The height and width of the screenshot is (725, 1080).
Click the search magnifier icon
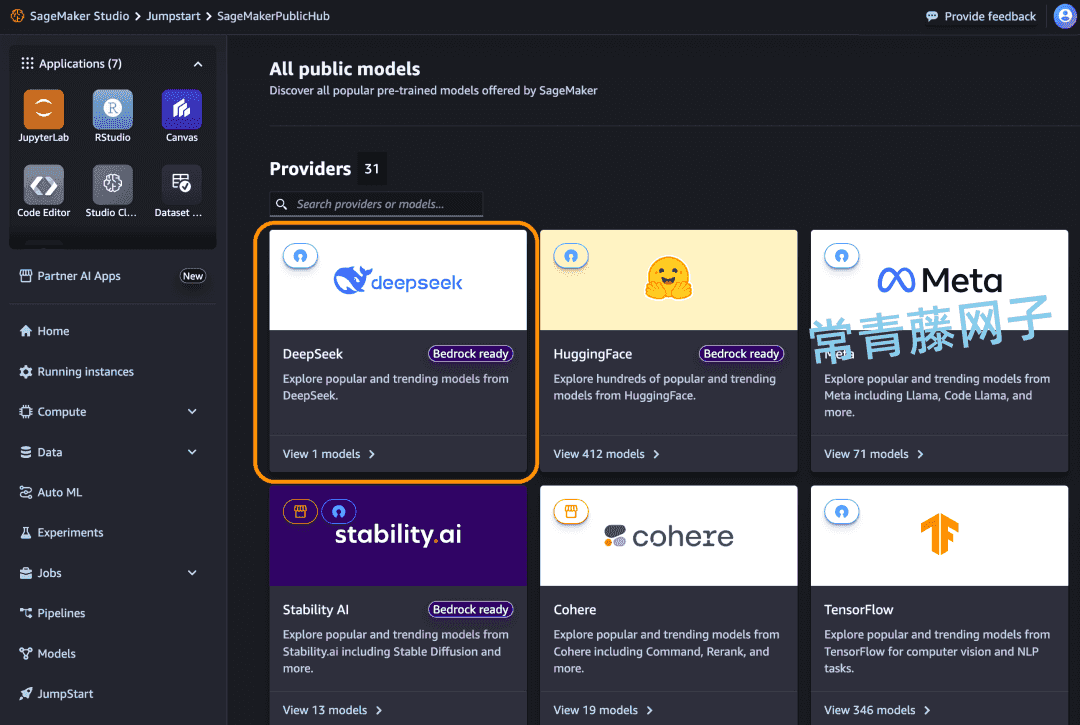click(281, 204)
